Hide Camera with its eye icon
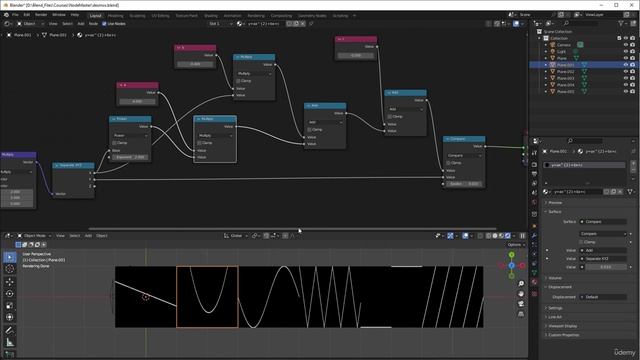640x360 pixels. tap(625, 45)
